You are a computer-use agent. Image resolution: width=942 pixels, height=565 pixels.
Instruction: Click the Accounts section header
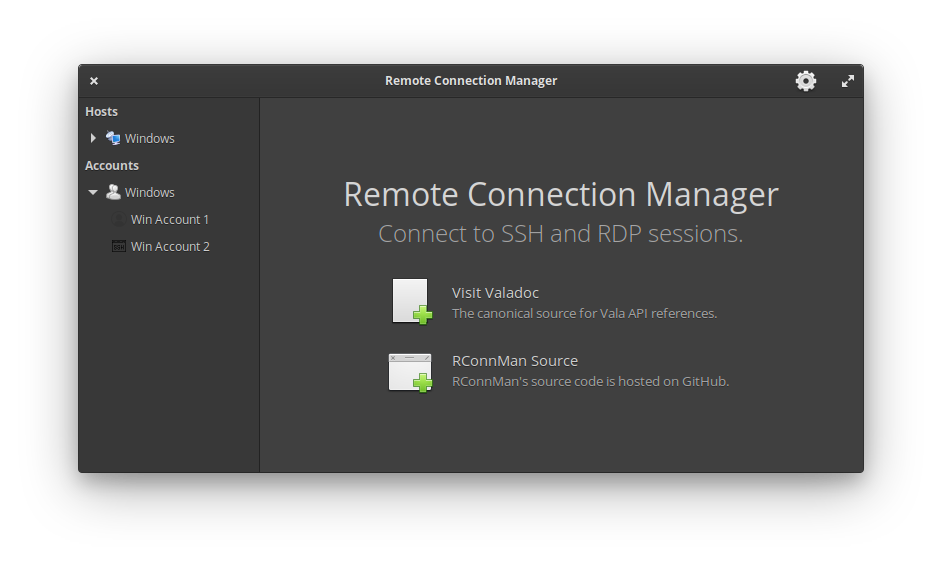(x=112, y=165)
